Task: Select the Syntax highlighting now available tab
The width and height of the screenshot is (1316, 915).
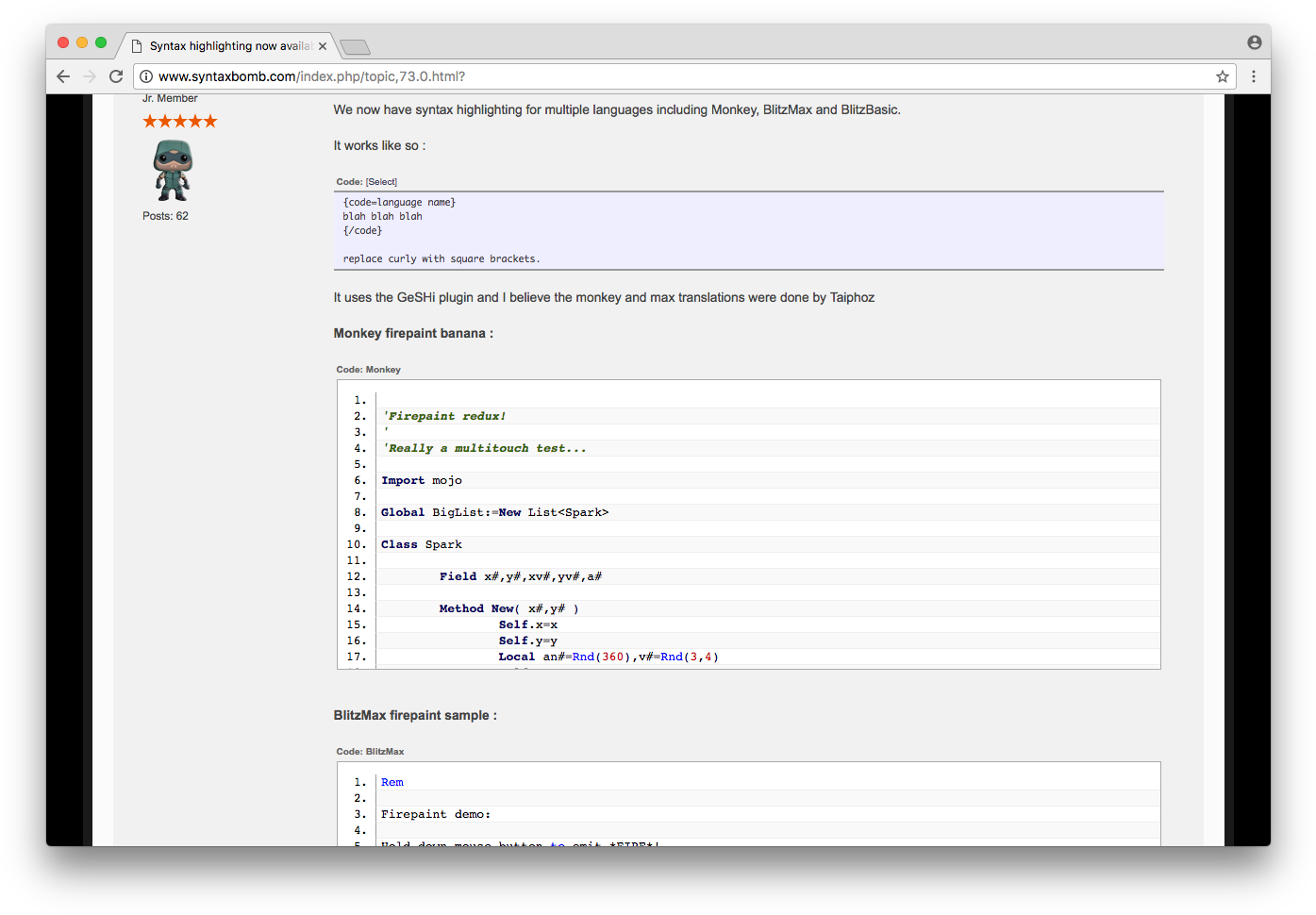Action: 227,46
